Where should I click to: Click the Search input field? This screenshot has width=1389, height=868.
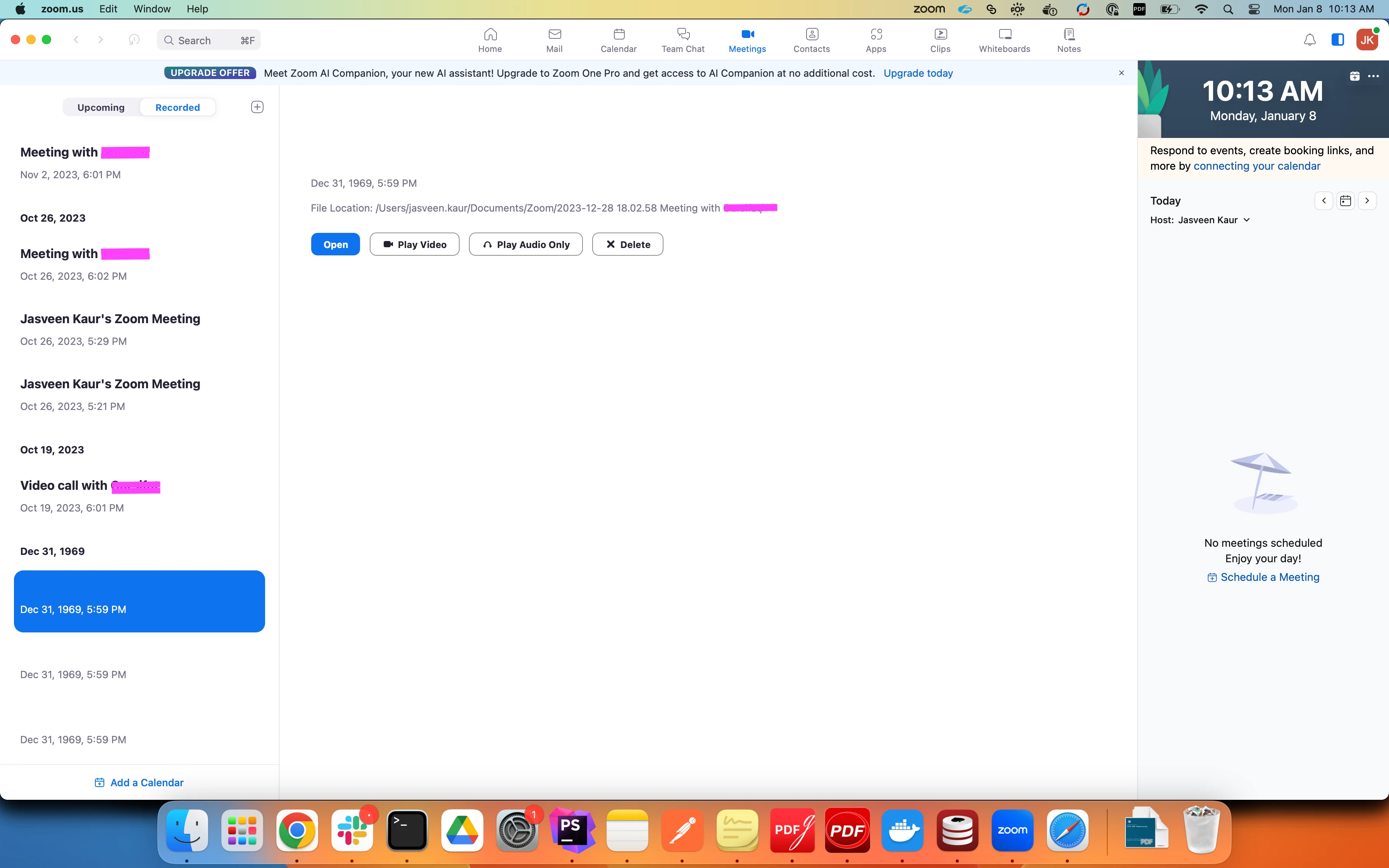pyautogui.click(x=208, y=40)
